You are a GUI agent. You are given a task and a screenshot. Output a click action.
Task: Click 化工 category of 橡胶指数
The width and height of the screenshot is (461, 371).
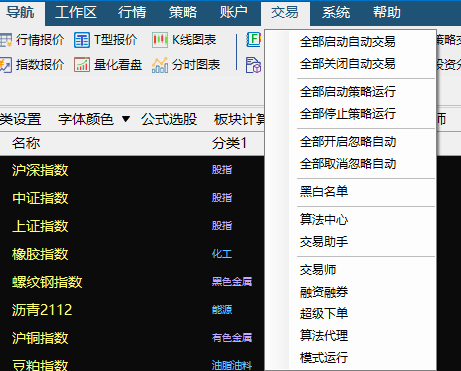pos(222,254)
